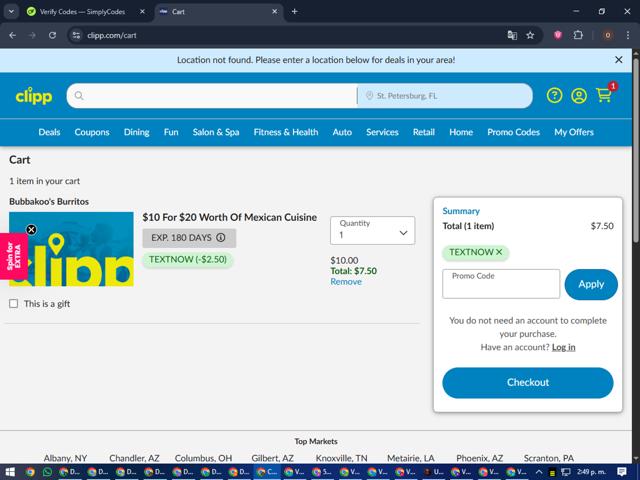Open the translate page icon

(512, 36)
